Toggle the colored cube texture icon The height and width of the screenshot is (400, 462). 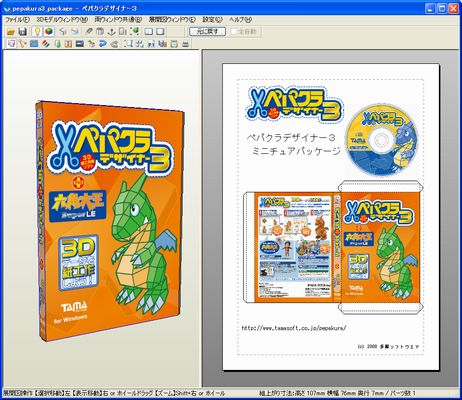pyautogui.click(x=49, y=31)
